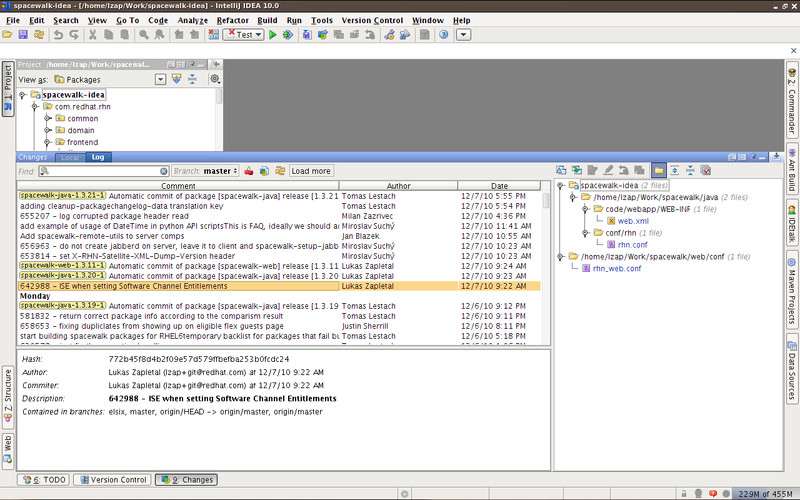This screenshot has height=500, width=800.
Task: Open the Version Control menu
Action: 372,20
